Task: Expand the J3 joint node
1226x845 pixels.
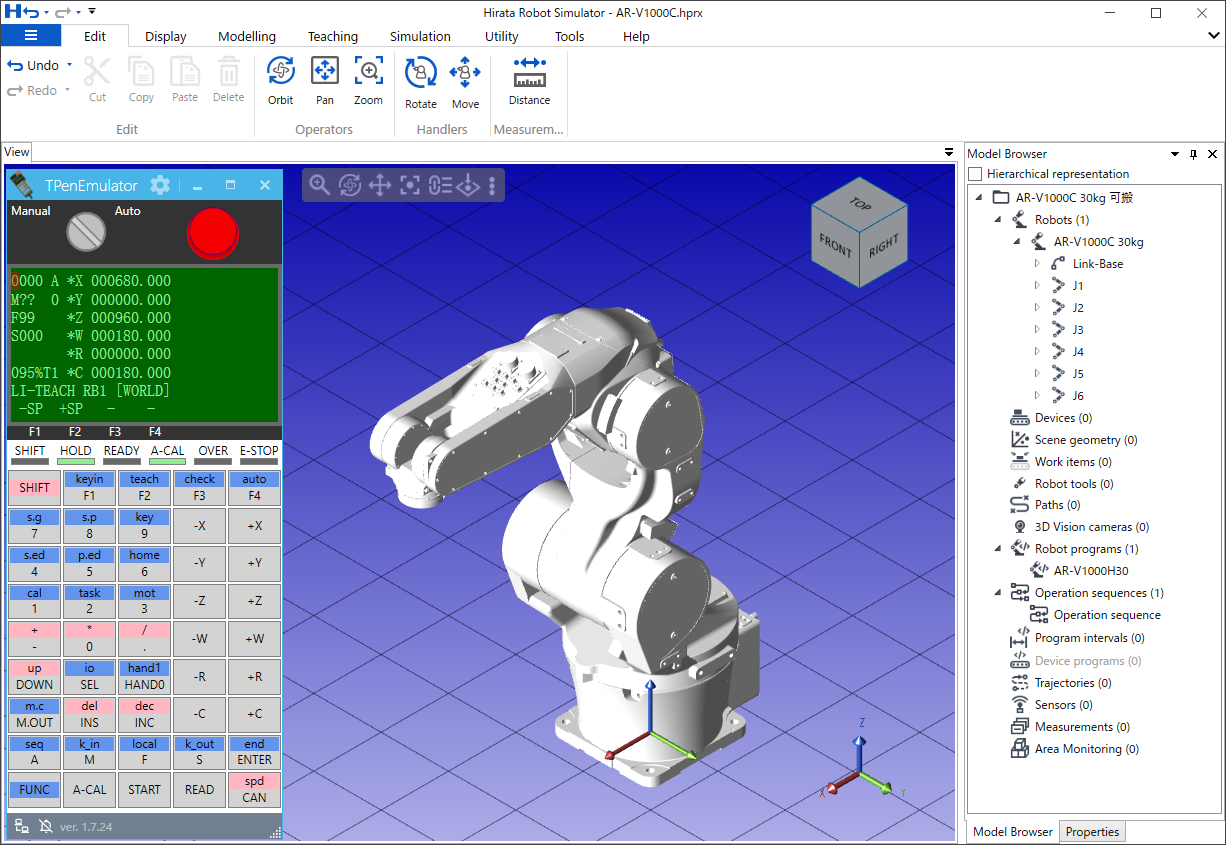Action: click(1037, 330)
